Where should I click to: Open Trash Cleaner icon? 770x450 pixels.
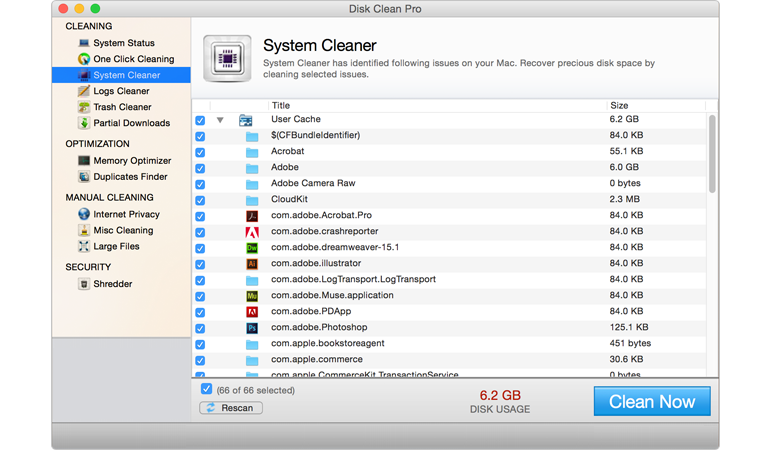[x=84, y=107]
